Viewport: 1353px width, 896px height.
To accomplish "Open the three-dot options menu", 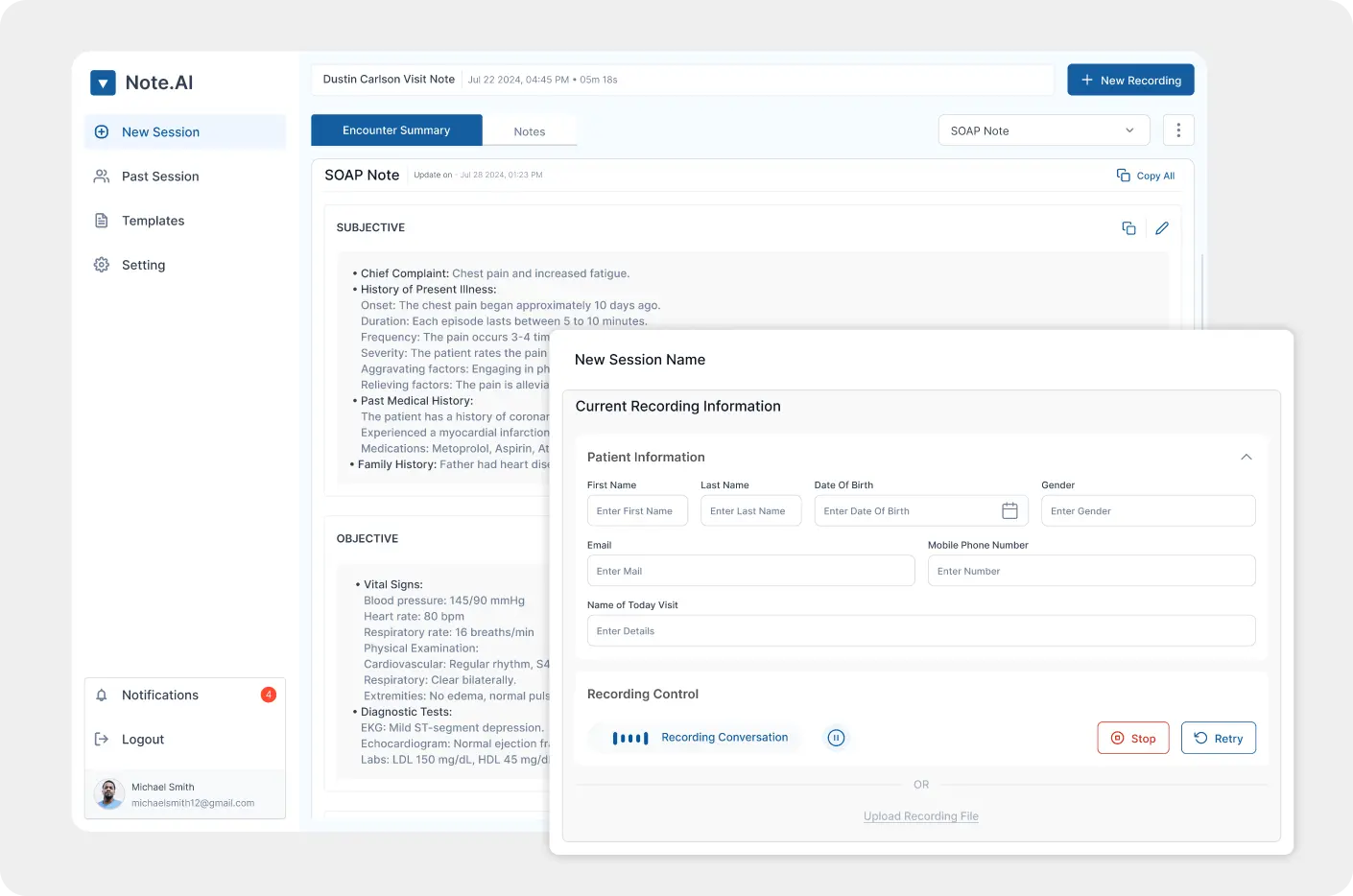I will (1178, 130).
